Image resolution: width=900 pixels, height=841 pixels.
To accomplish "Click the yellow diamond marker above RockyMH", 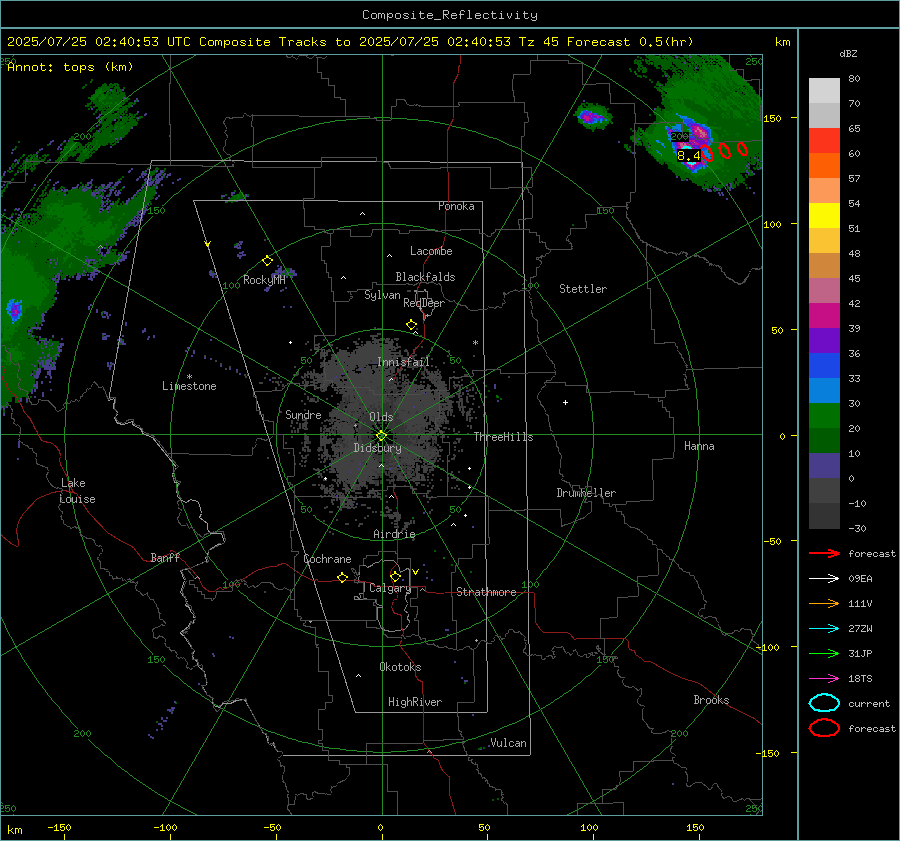I will (267, 261).
